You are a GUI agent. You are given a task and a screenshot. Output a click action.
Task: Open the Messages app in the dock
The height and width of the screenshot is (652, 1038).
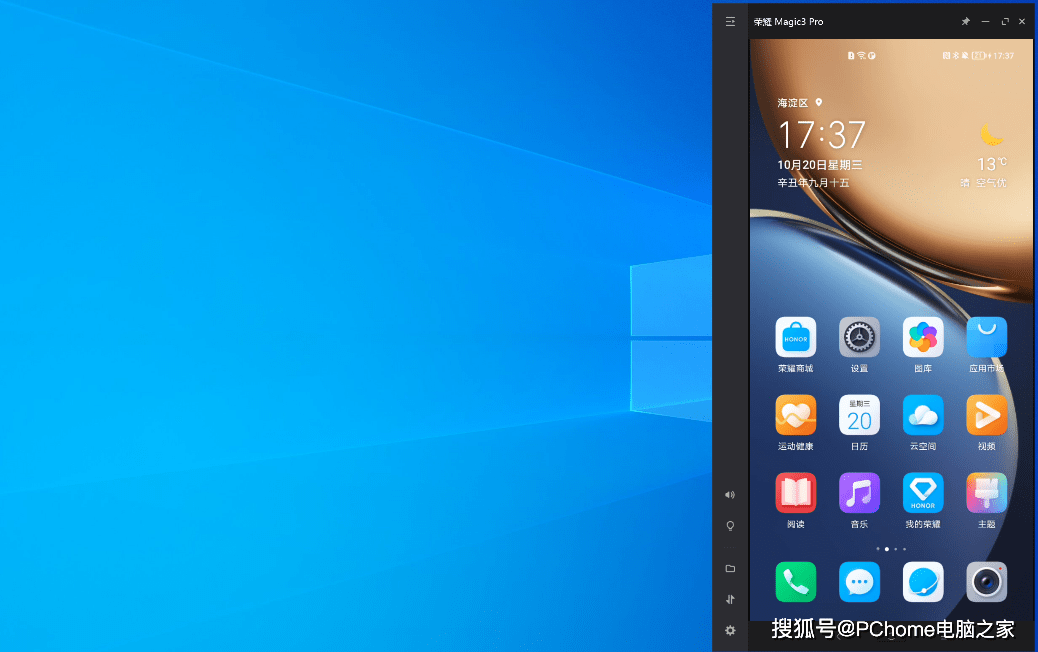859,582
